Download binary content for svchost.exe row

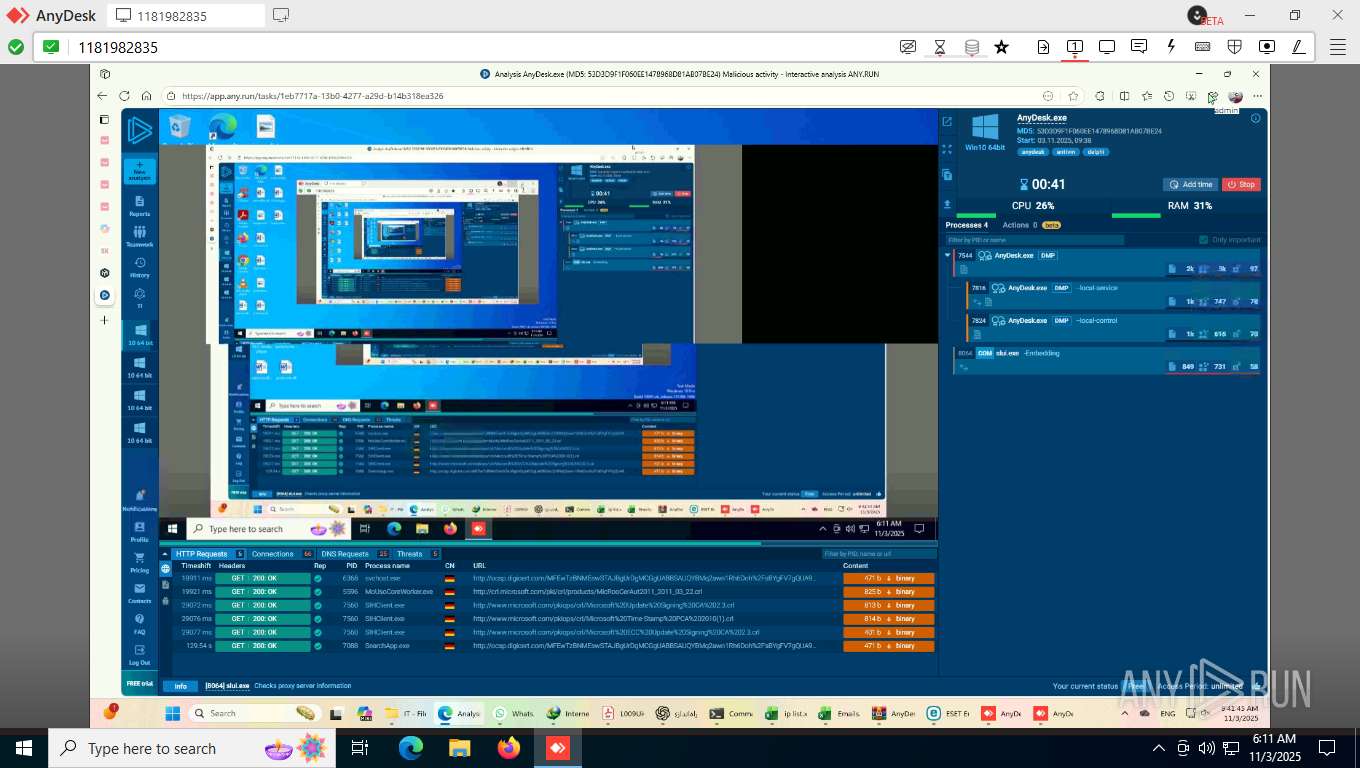coord(889,578)
